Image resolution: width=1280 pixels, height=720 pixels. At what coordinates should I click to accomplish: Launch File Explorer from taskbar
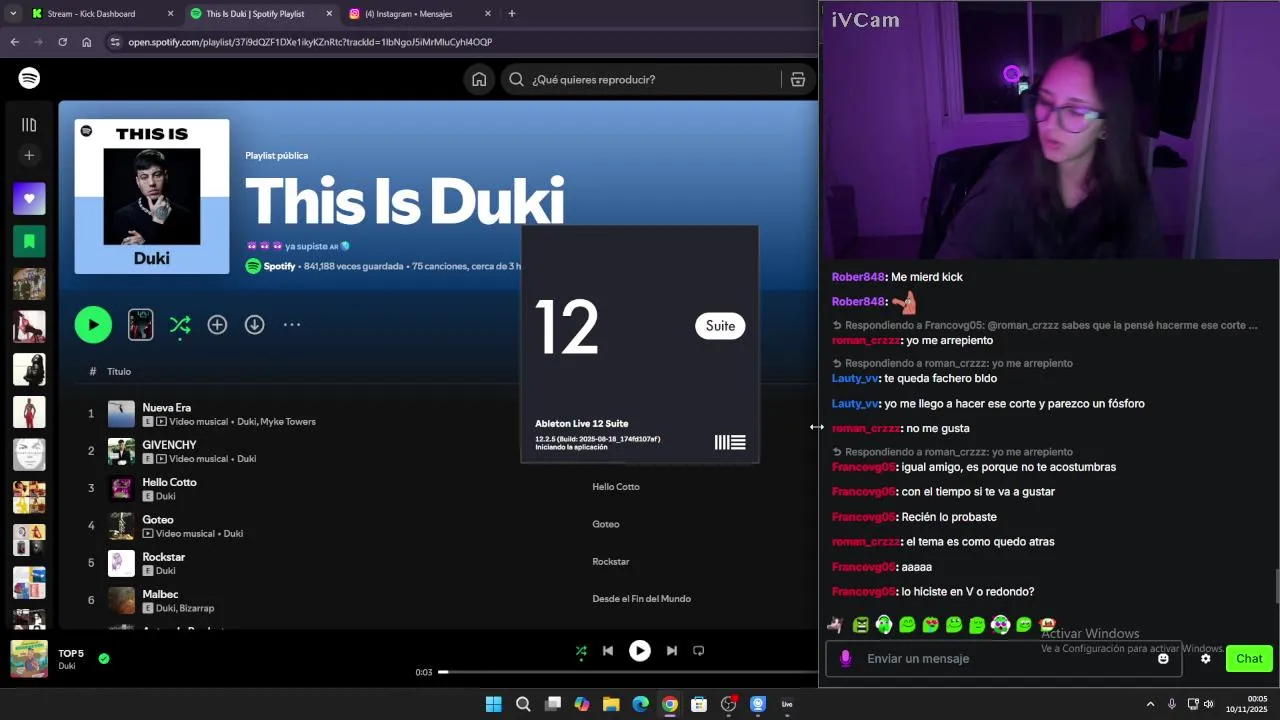point(611,704)
